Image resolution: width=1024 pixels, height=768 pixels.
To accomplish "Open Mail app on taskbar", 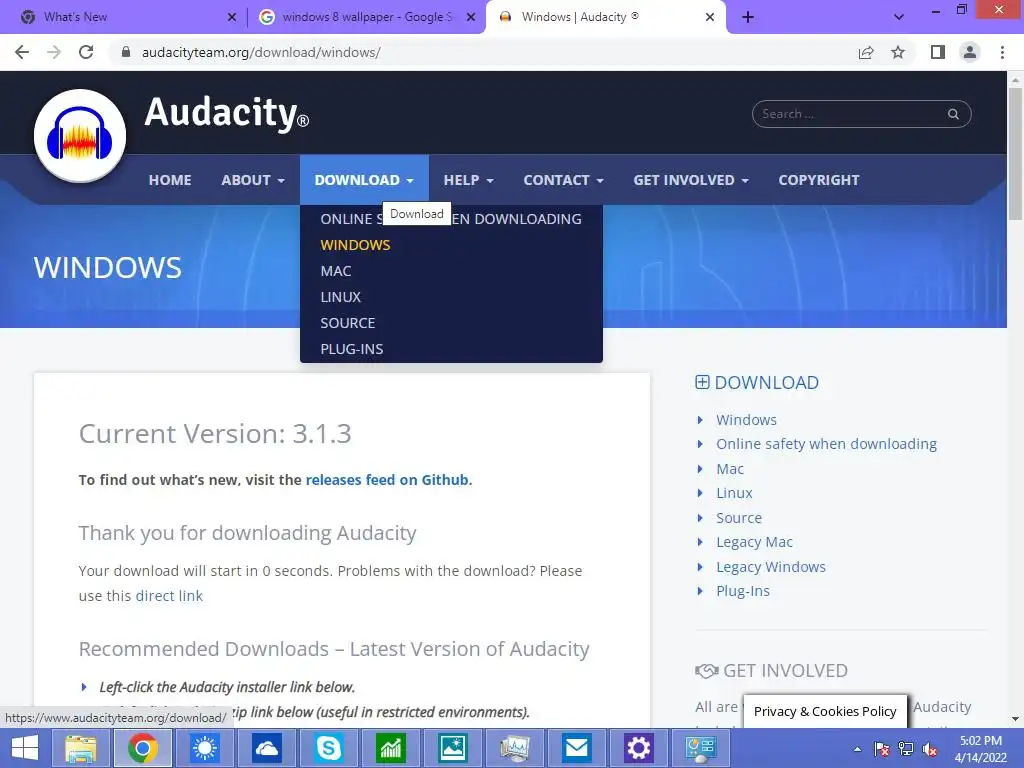I will click(576, 748).
